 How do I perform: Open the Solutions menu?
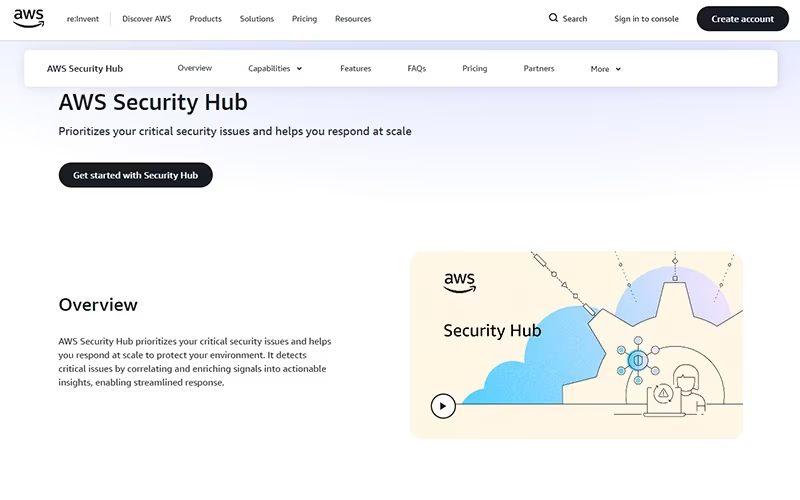pos(257,19)
